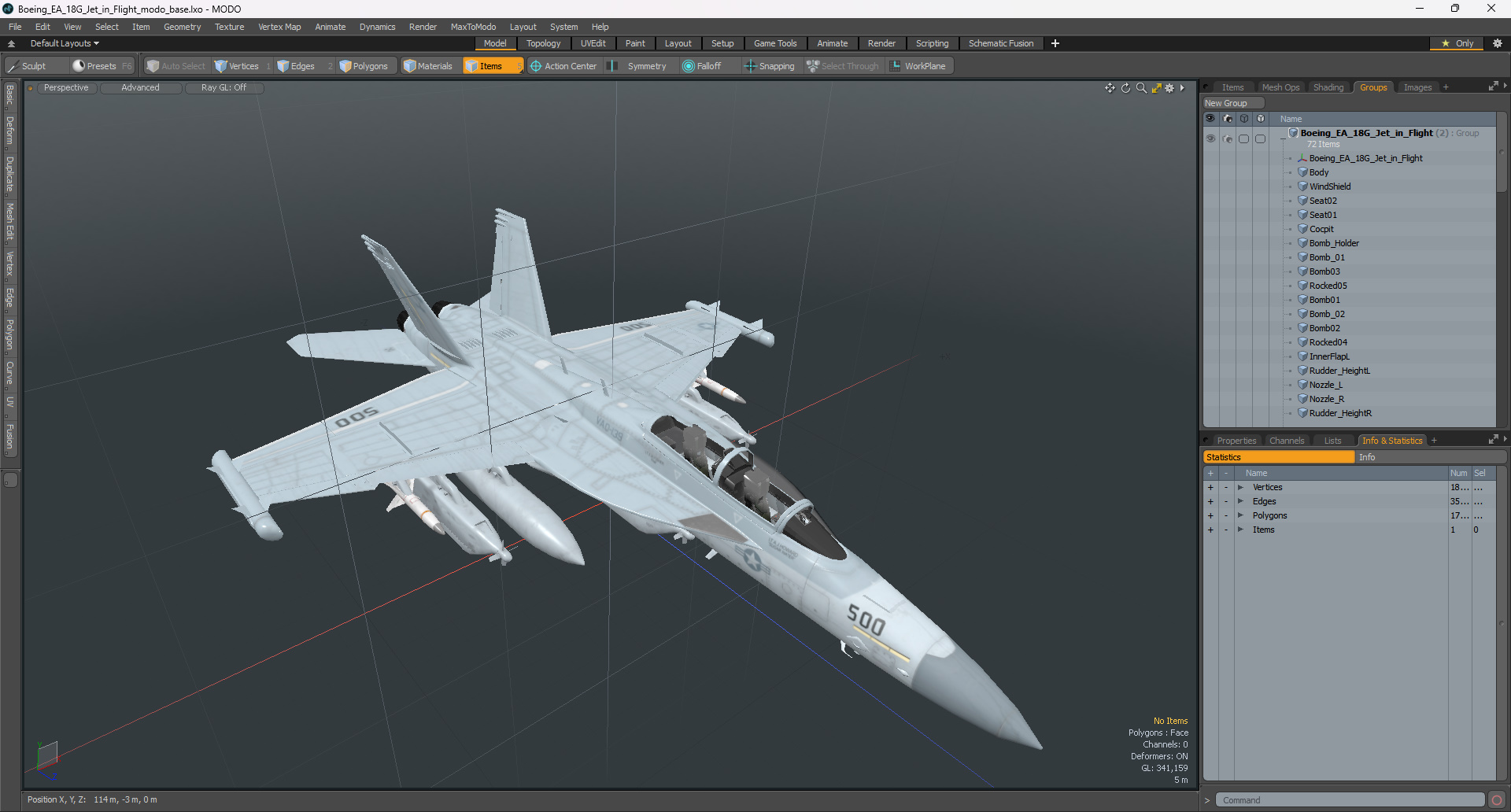The image size is (1511, 812).
Task: Open the Presets browser
Action: (101, 66)
